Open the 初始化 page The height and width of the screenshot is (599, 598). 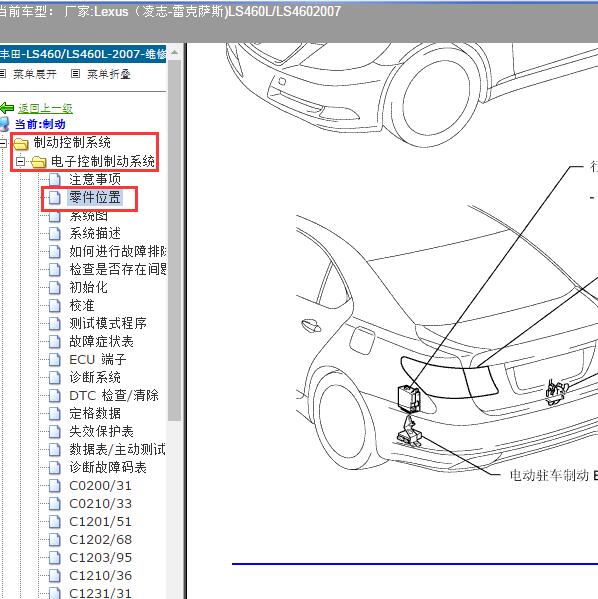coord(89,287)
